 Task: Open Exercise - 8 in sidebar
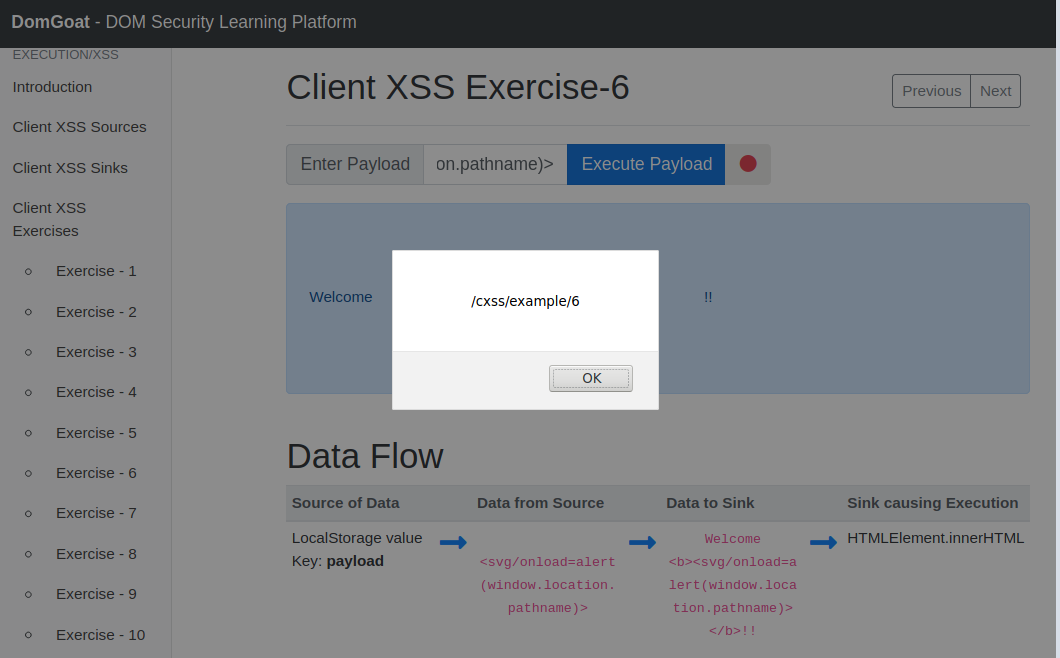(x=96, y=554)
